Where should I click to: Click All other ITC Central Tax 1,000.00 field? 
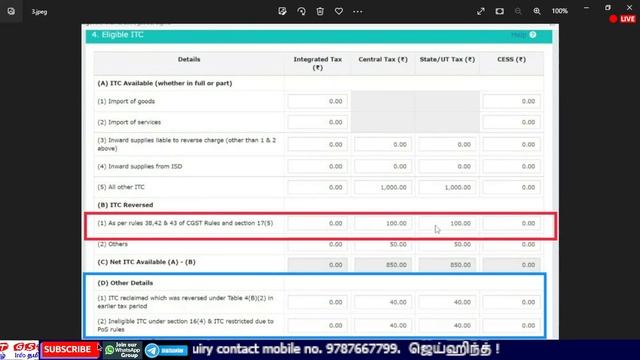click(383, 187)
